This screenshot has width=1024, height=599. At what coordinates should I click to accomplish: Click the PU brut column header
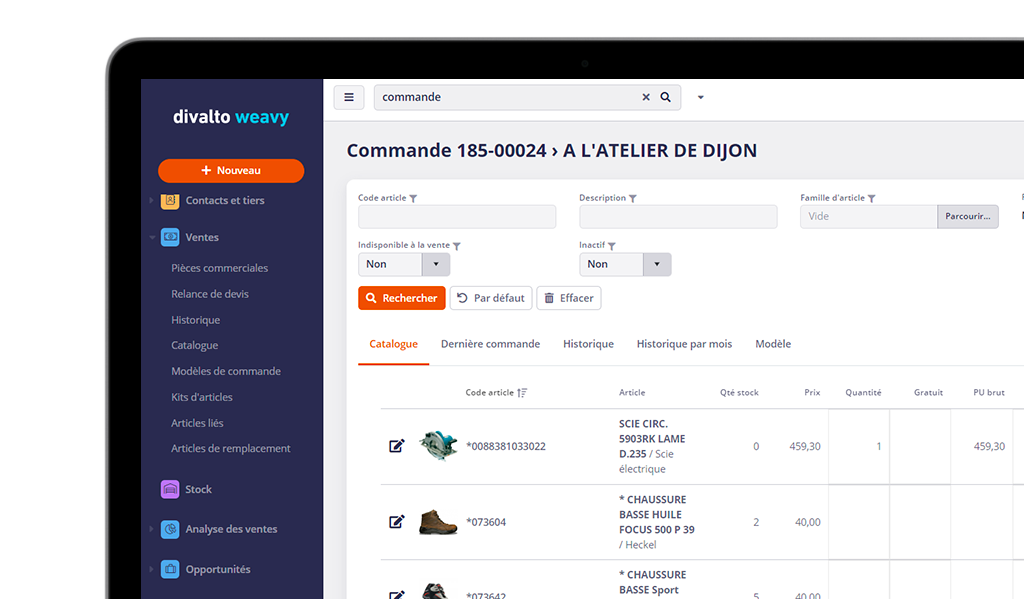pyautogui.click(x=989, y=393)
